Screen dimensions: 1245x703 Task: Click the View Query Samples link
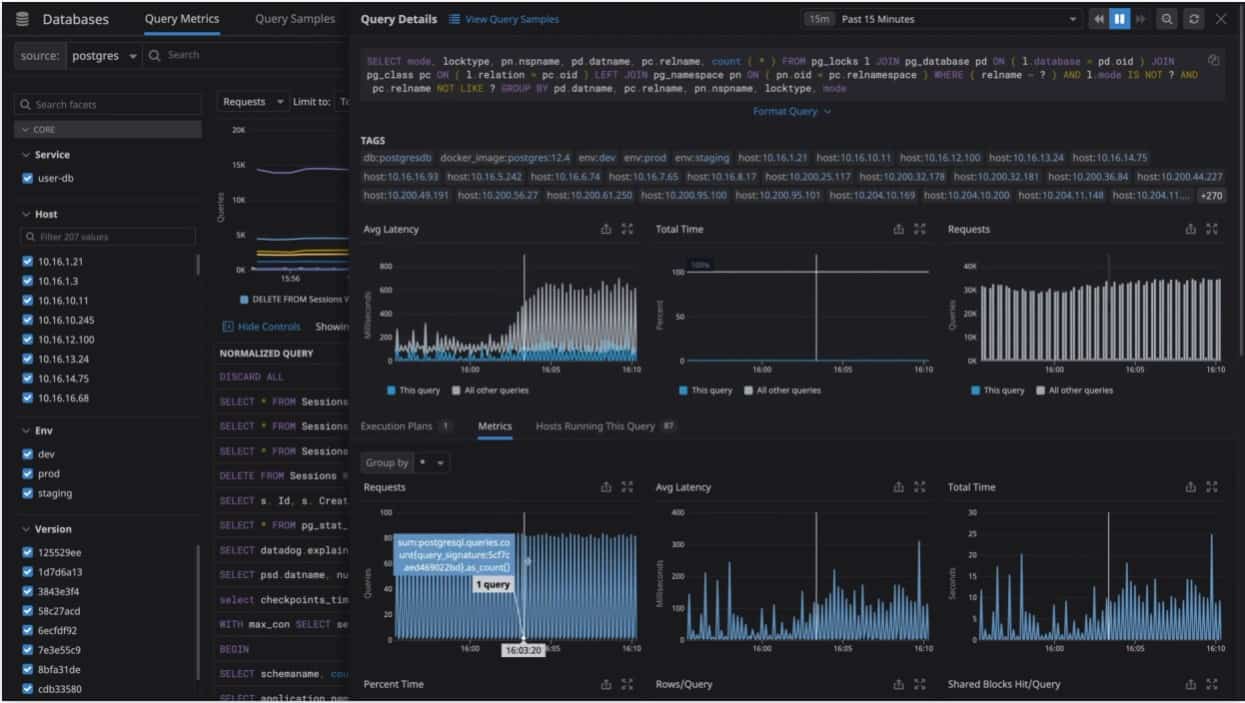[512, 19]
